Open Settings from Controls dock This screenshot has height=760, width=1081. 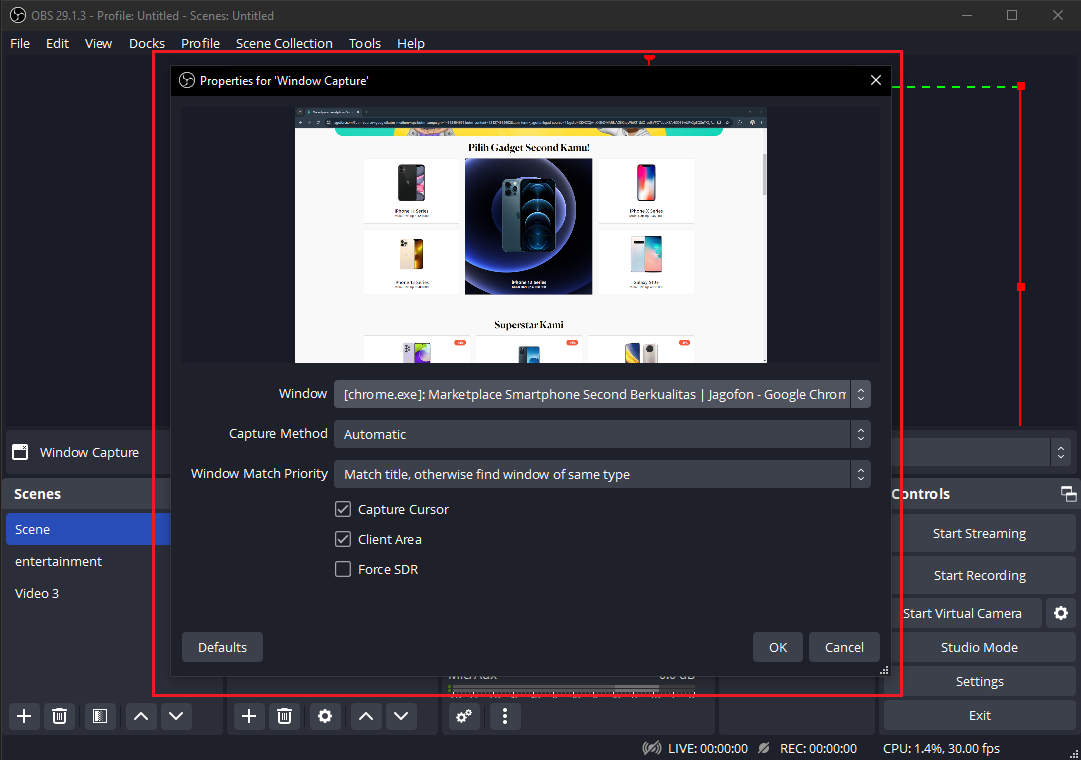979,681
